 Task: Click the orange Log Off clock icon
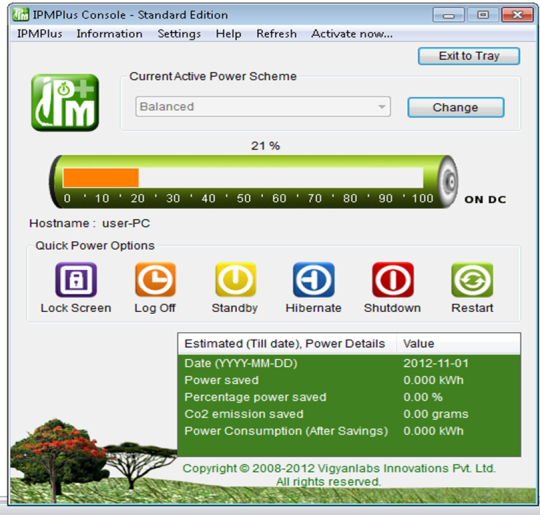pos(155,279)
